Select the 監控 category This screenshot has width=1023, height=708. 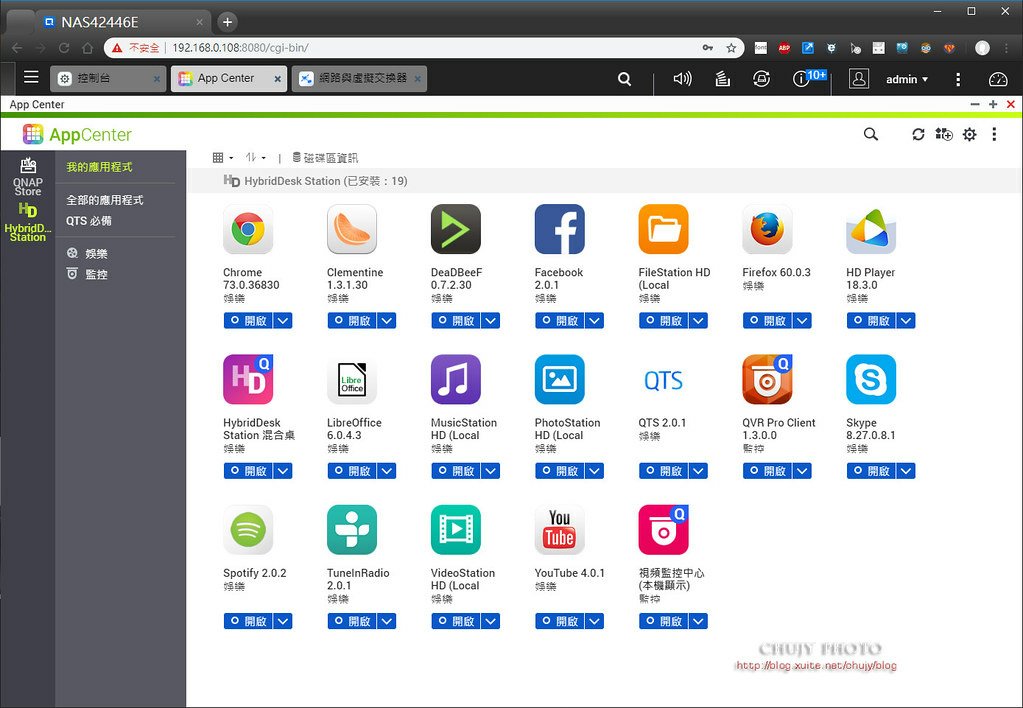click(87, 274)
